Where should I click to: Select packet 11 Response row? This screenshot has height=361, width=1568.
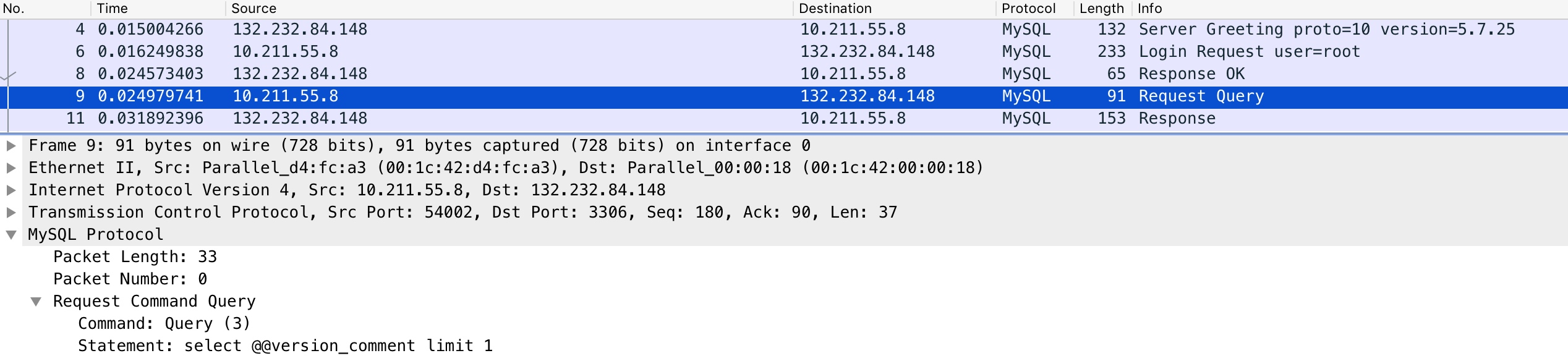(x=784, y=119)
